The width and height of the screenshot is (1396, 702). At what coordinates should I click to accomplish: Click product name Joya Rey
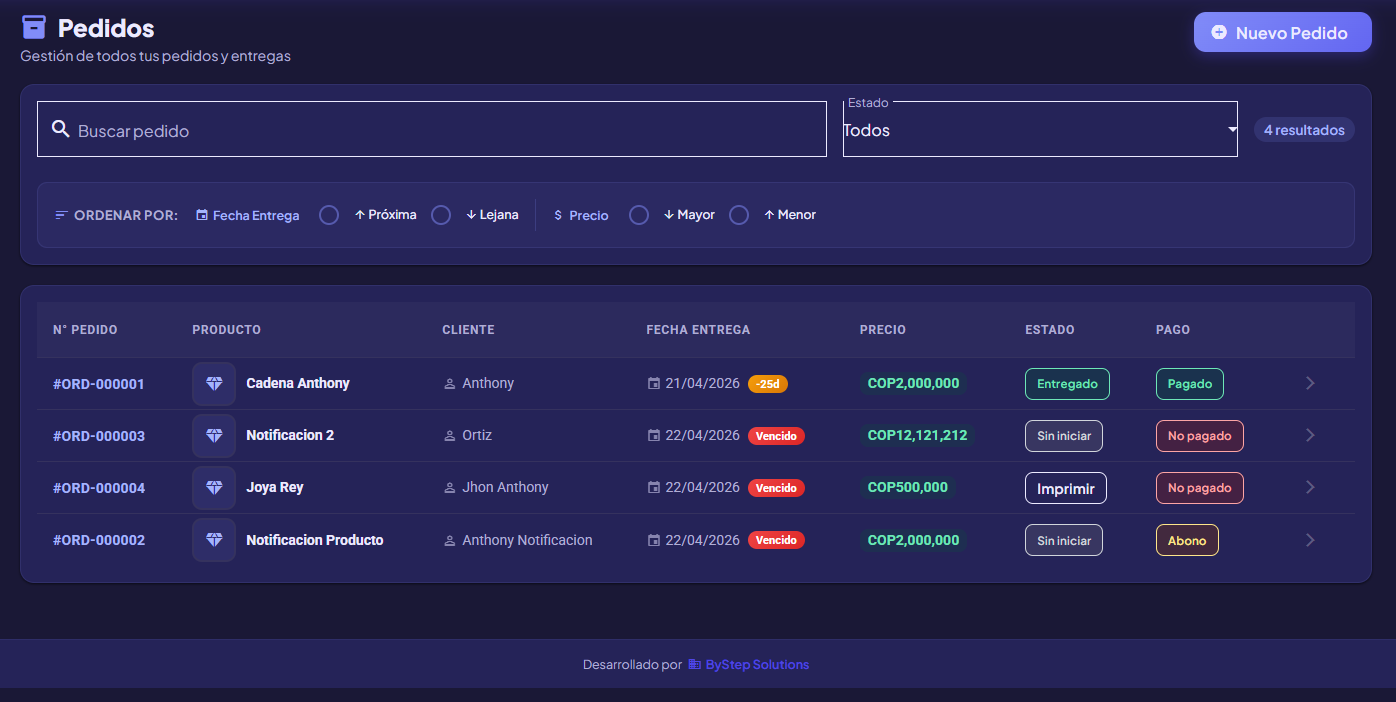275,487
